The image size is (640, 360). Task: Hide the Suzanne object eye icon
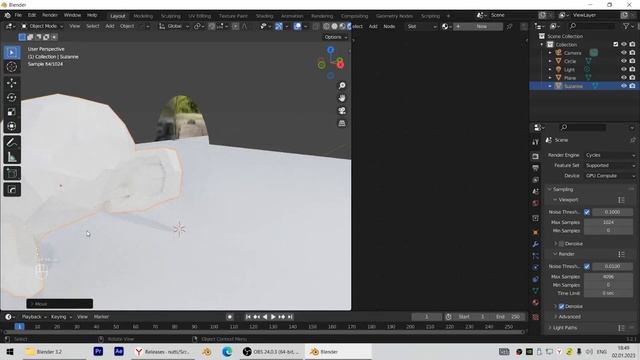624,86
